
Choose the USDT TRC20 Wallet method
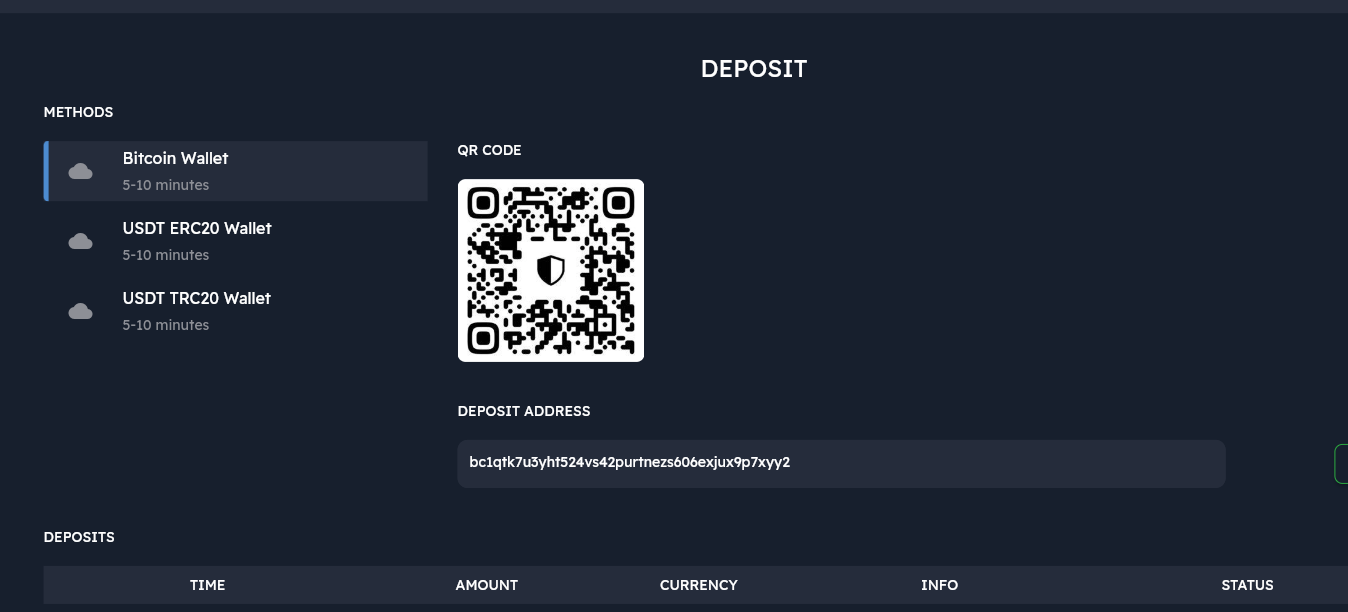tap(236, 311)
